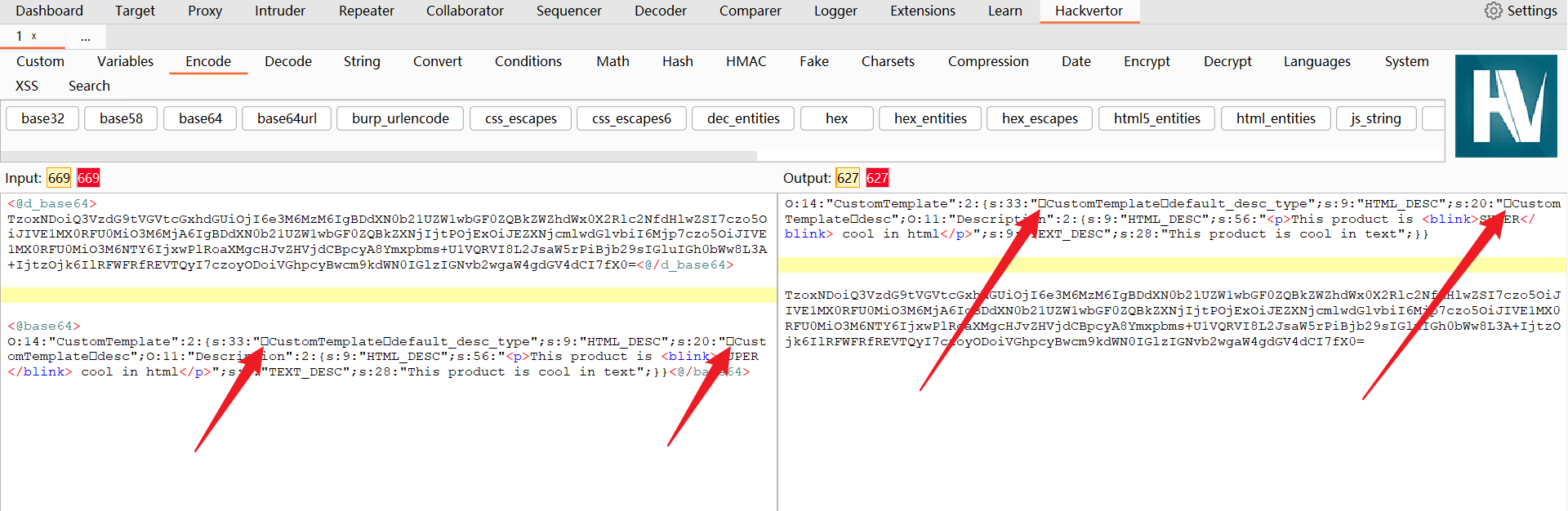Insert the base64url tag
This screenshot has width=1568, height=511.
(x=287, y=118)
